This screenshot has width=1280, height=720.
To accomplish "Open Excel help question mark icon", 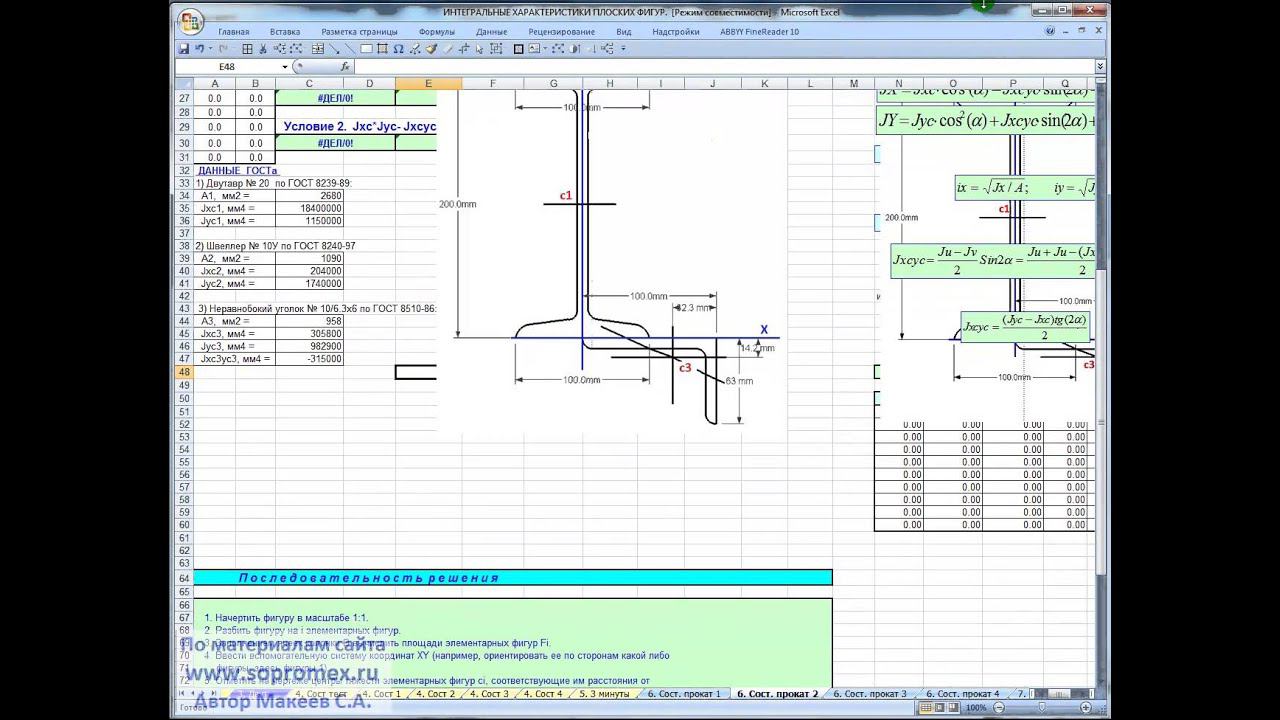I will (1050, 31).
